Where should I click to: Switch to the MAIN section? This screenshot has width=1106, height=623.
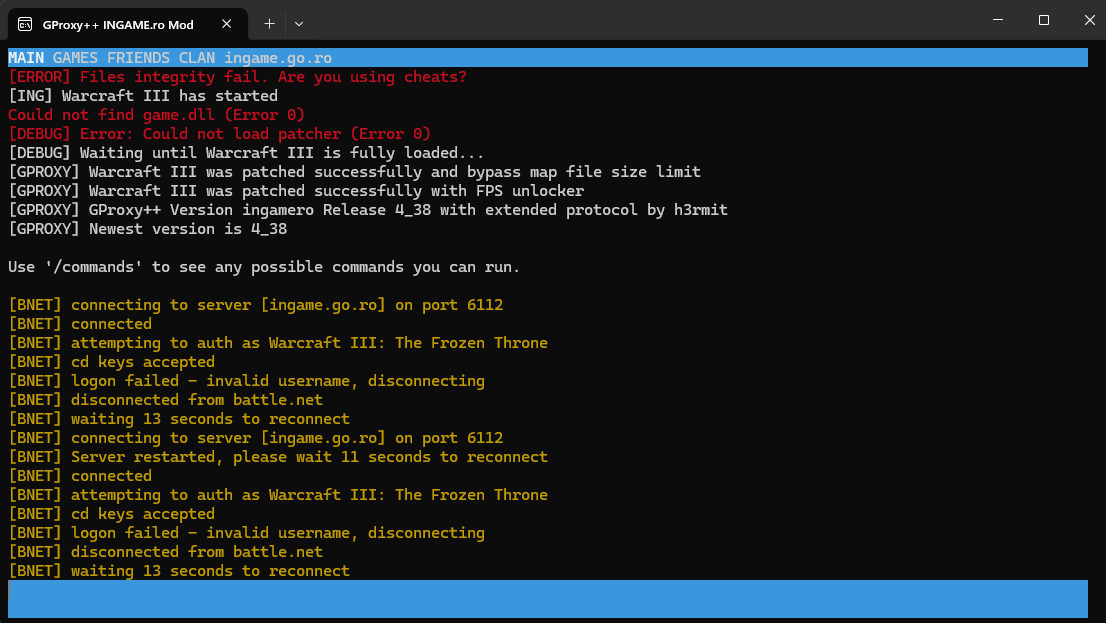pyautogui.click(x=26, y=58)
